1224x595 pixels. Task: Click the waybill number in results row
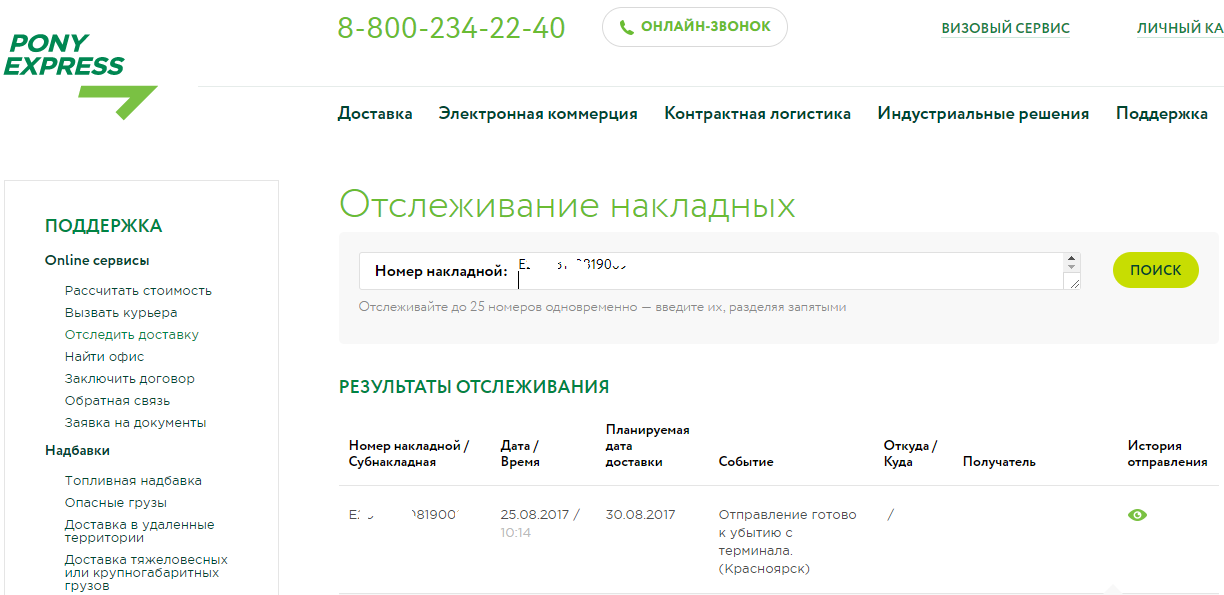point(402,515)
